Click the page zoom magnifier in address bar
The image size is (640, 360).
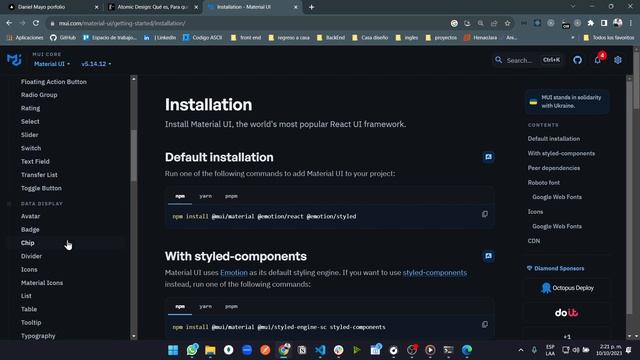click(481, 23)
